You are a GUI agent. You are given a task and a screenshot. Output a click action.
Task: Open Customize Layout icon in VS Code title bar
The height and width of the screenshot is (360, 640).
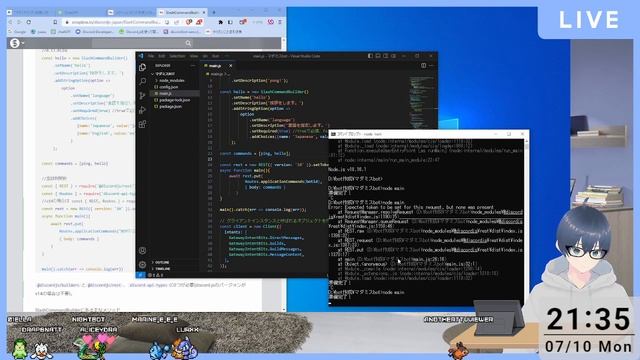(x=393, y=56)
